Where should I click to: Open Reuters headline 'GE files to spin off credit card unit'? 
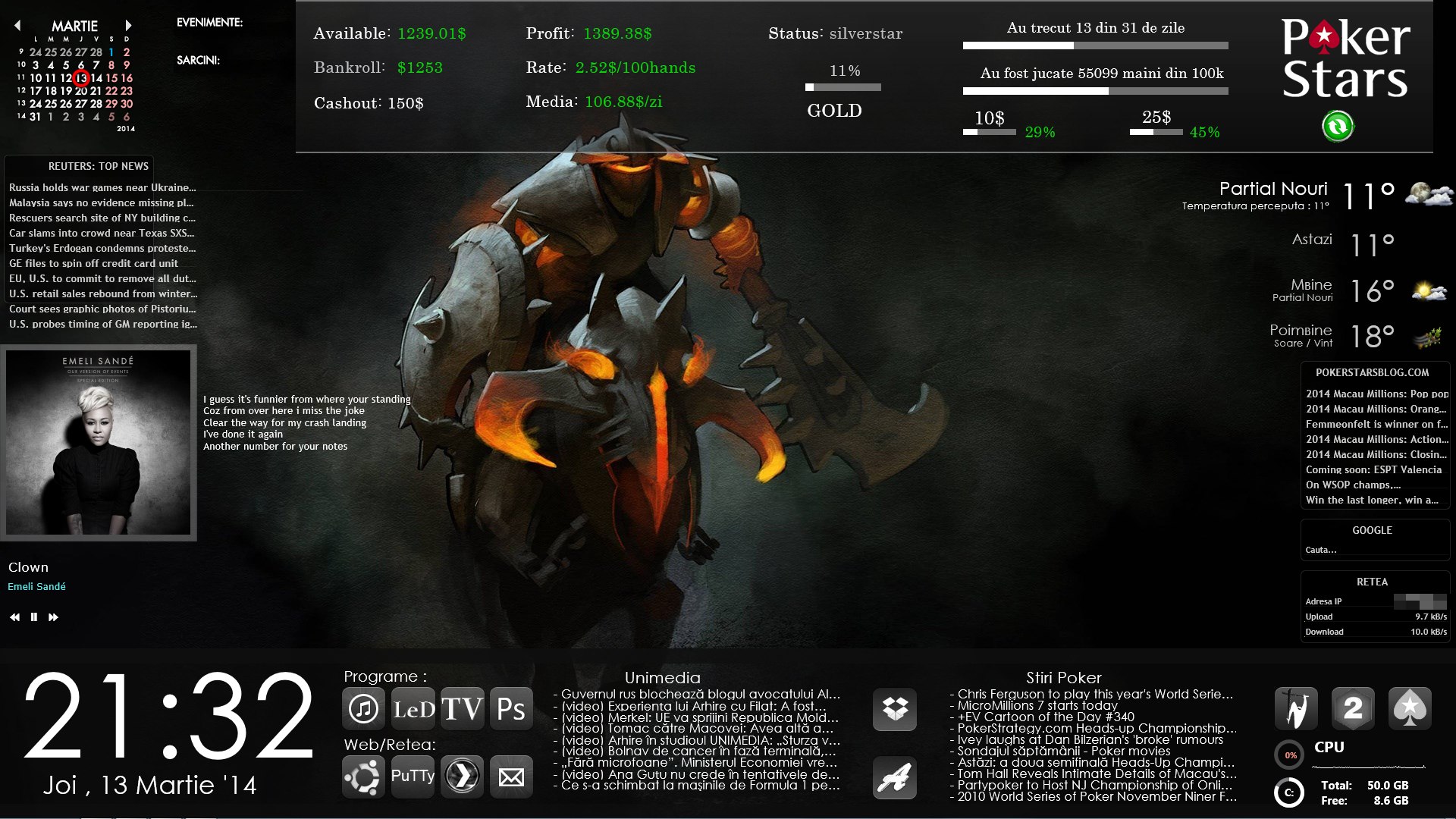pyautogui.click(x=93, y=263)
